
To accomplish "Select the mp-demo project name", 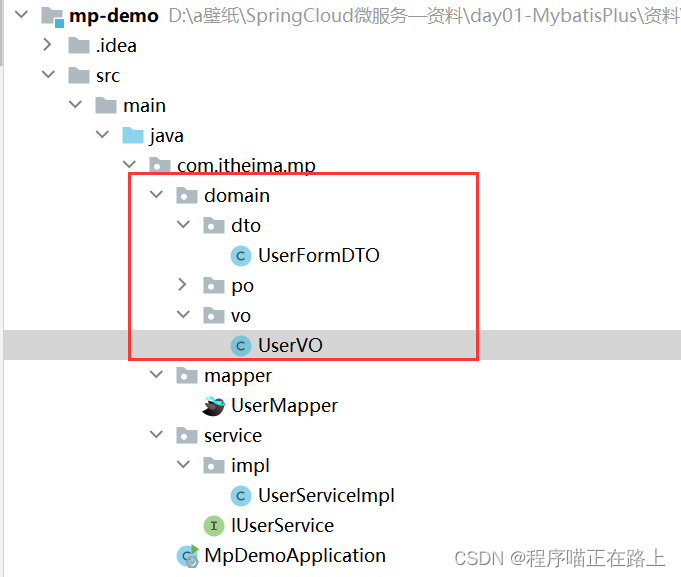I will 114,16.
